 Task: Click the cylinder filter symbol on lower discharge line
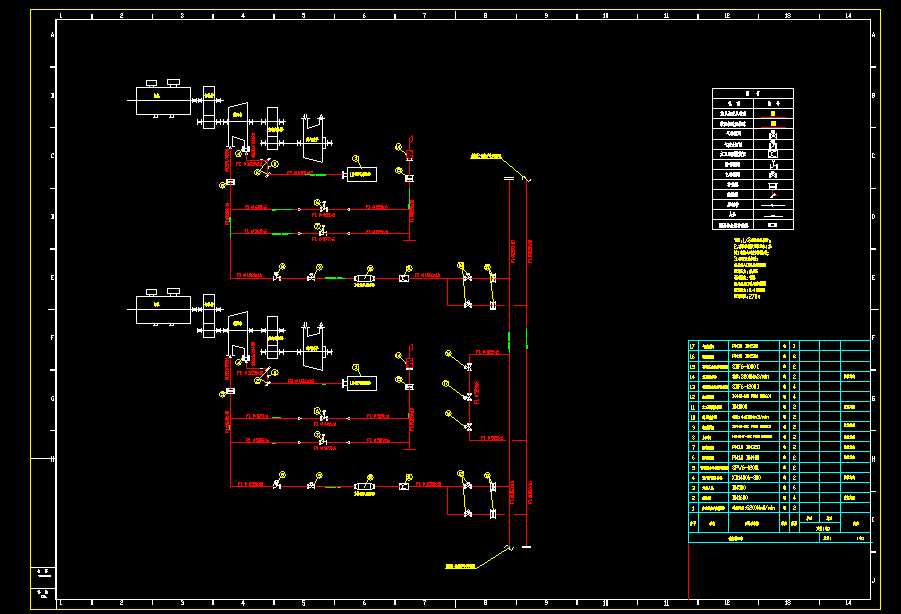coord(364,487)
